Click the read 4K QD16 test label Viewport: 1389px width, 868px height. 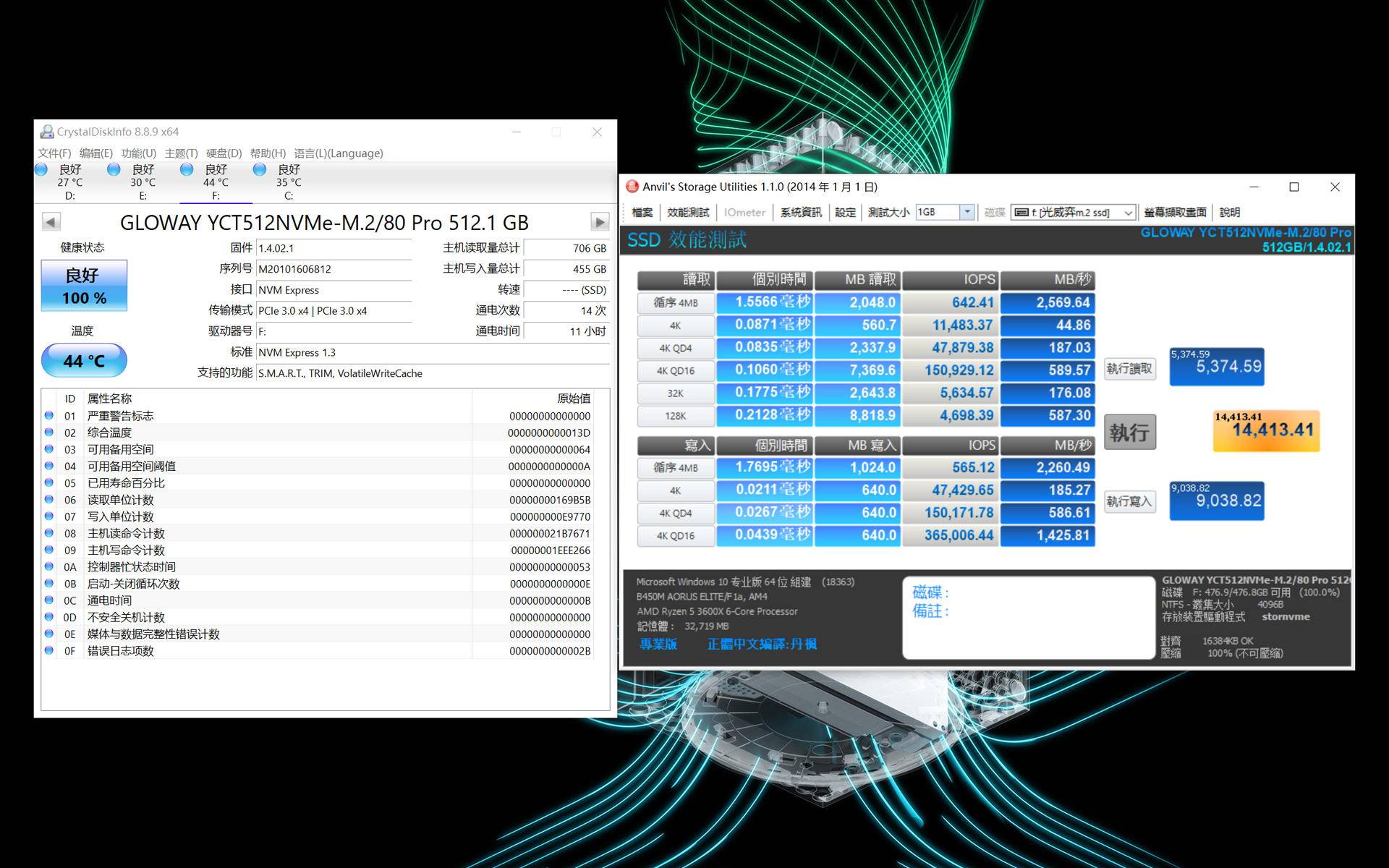coord(676,370)
